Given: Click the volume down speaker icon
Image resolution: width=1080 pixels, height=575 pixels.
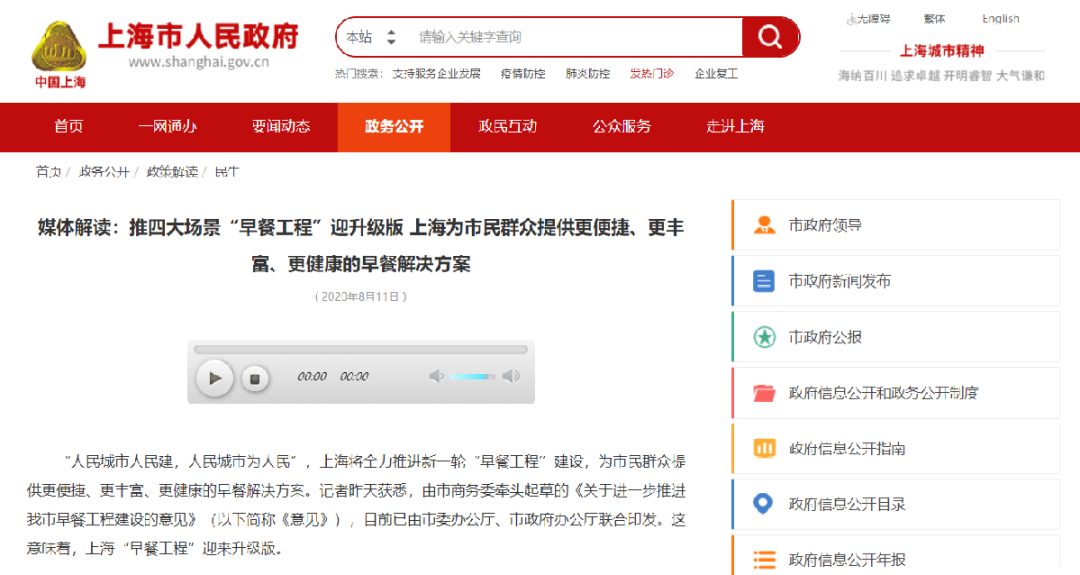Looking at the screenshot, I should tap(436, 376).
